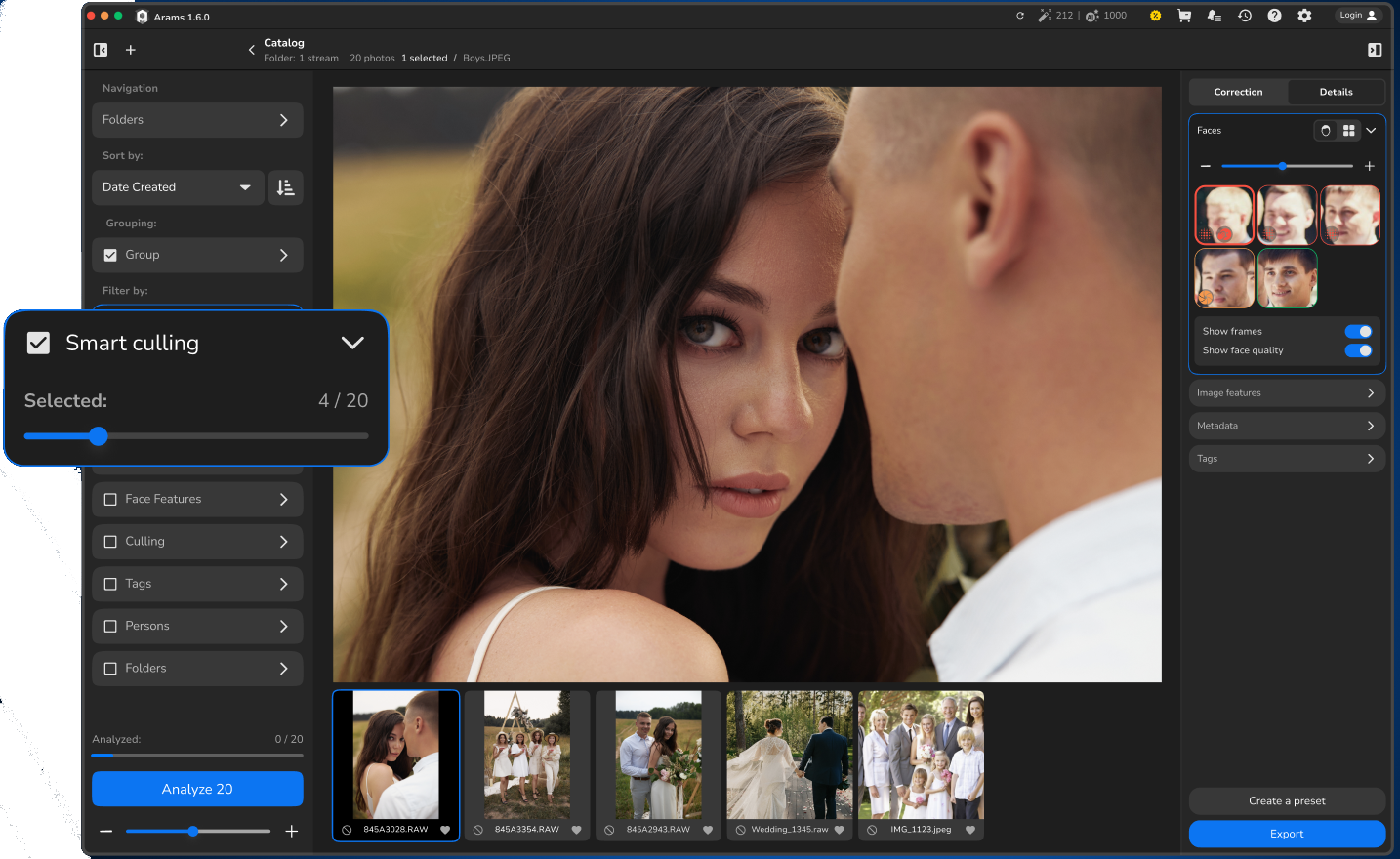Open the Help question mark icon

tap(1275, 16)
